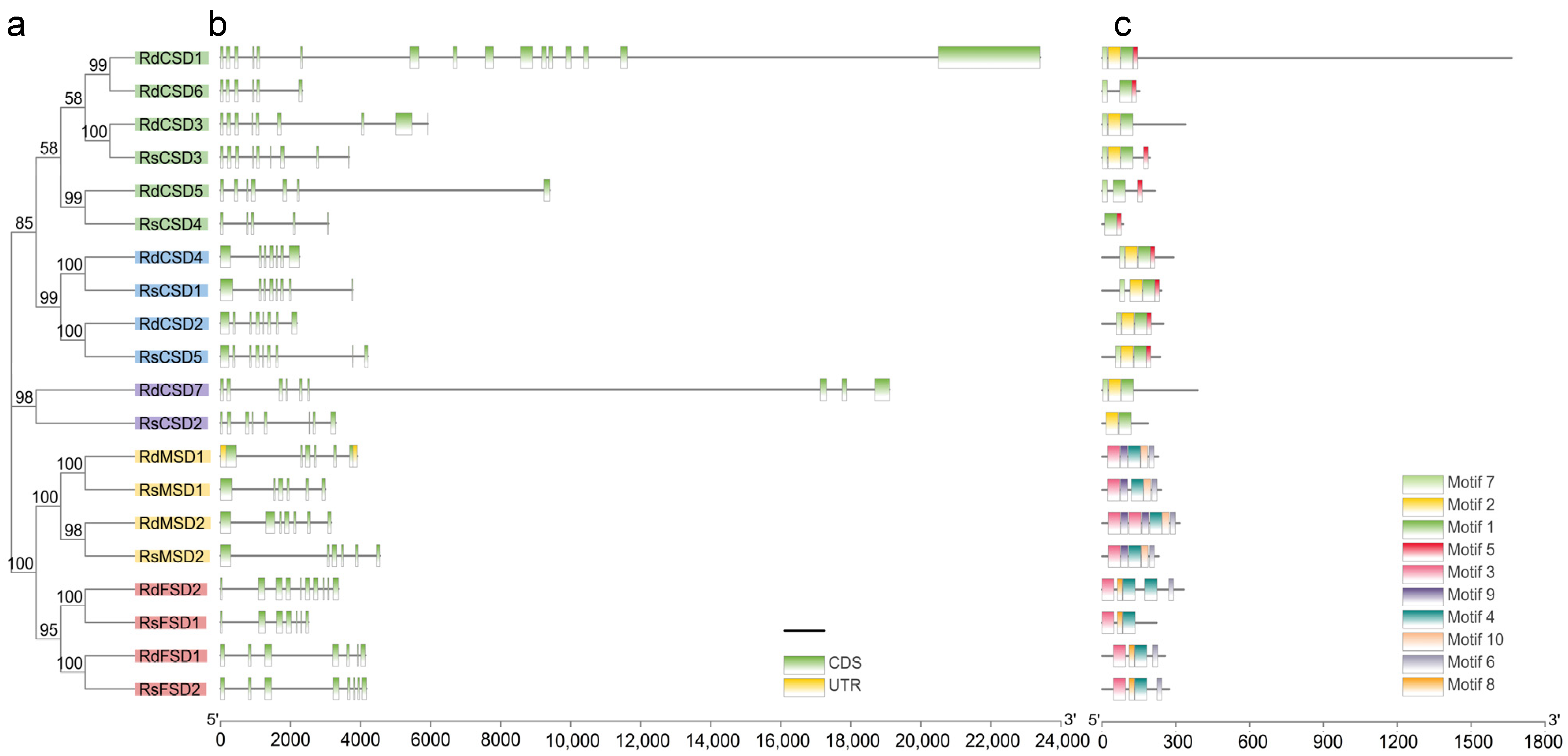The width and height of the screenshot is (1568, 756).
Task: Click the Motif 10 legend text
Action: click(1475, 640)
